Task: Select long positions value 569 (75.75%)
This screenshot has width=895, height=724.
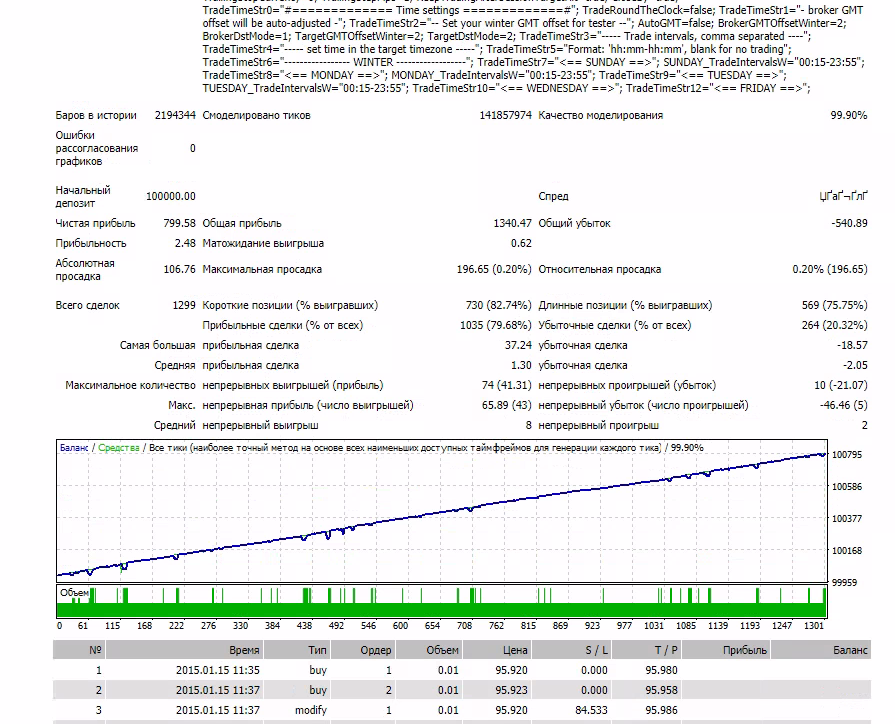Action: (x=834, y=305)
